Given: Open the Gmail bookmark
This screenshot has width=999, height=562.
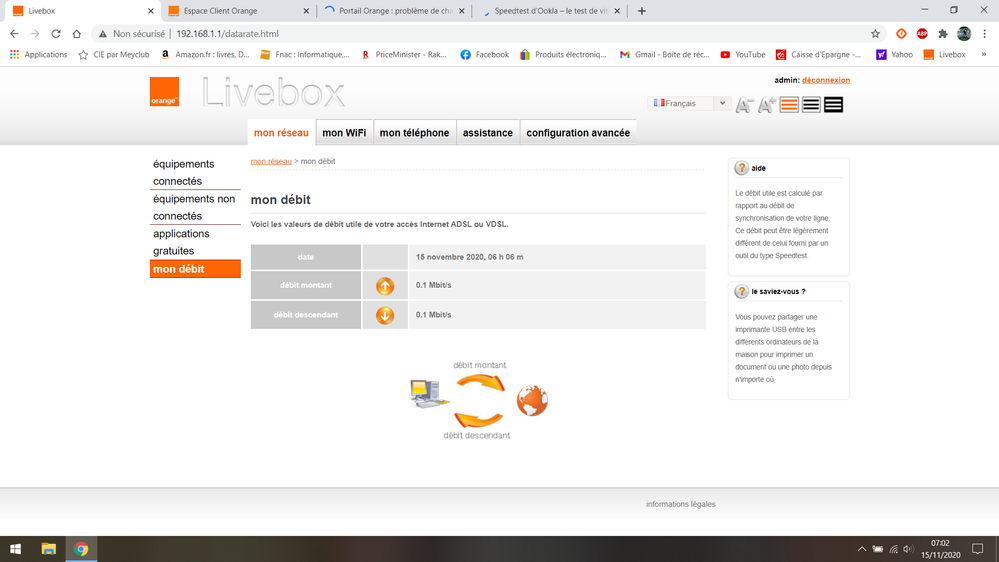Looking at the screenshot, I should coord(665,55).
